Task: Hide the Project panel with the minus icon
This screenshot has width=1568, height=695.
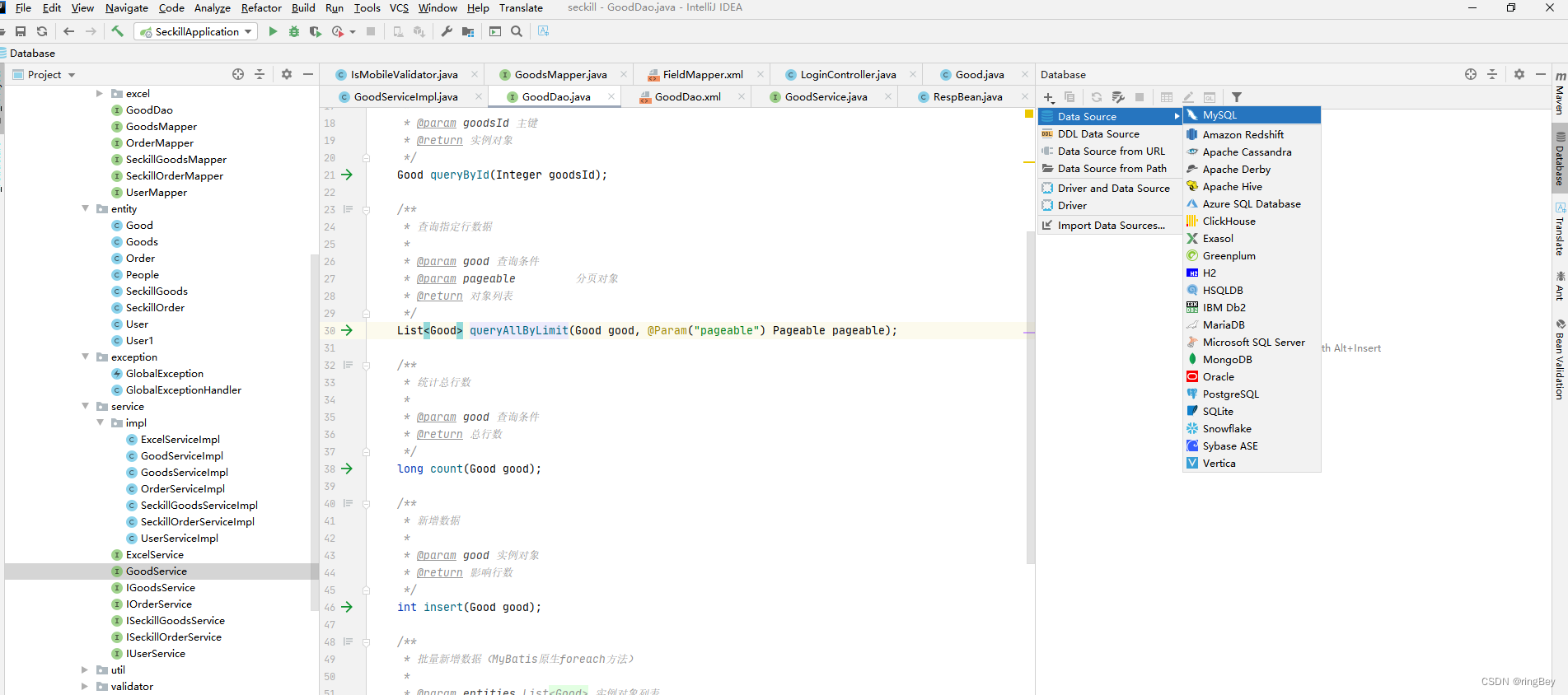Action: pyautogui.click(x=308, y=74)
